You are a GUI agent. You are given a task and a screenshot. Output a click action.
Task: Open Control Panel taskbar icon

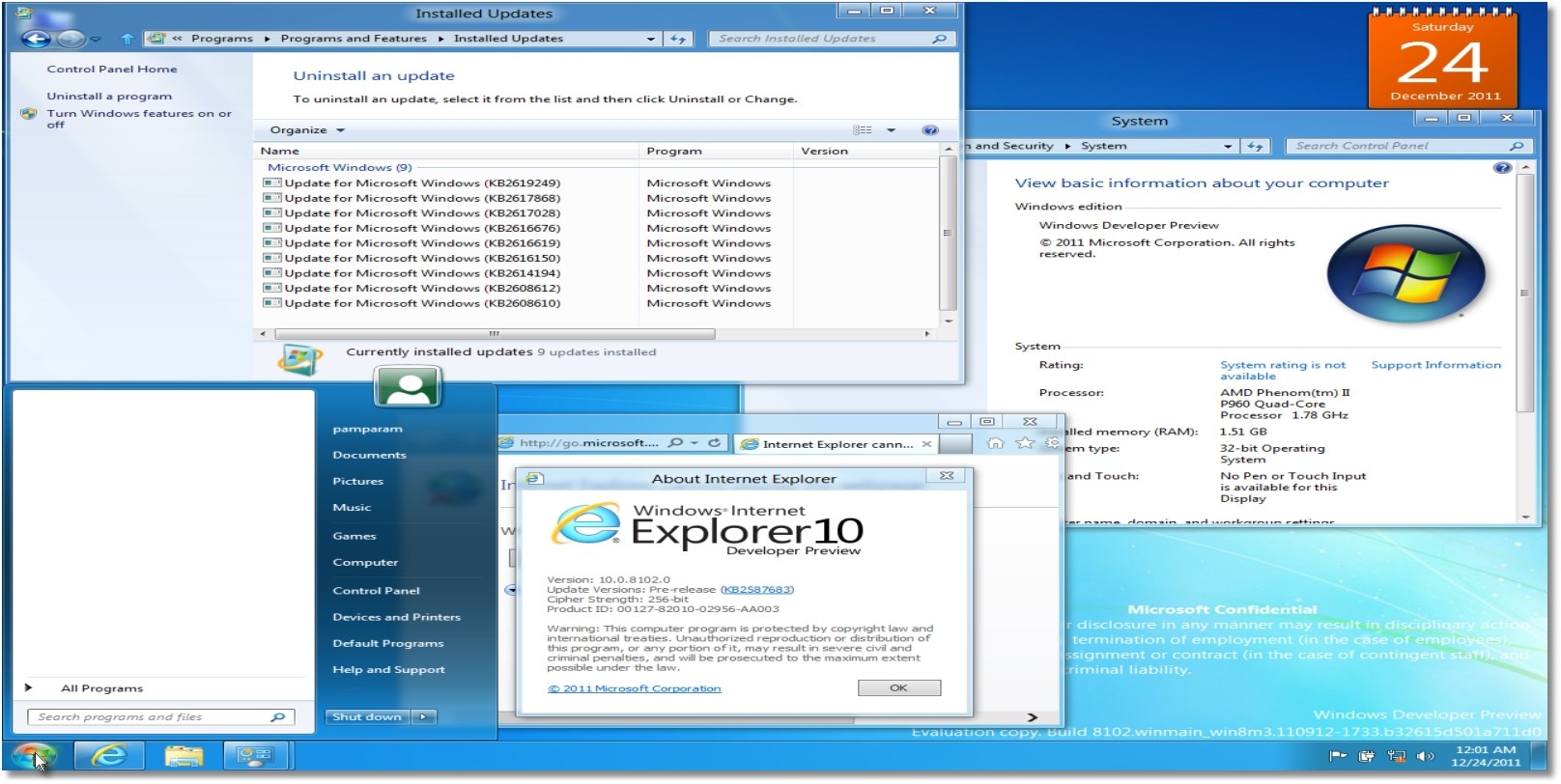tap(257, 756)
